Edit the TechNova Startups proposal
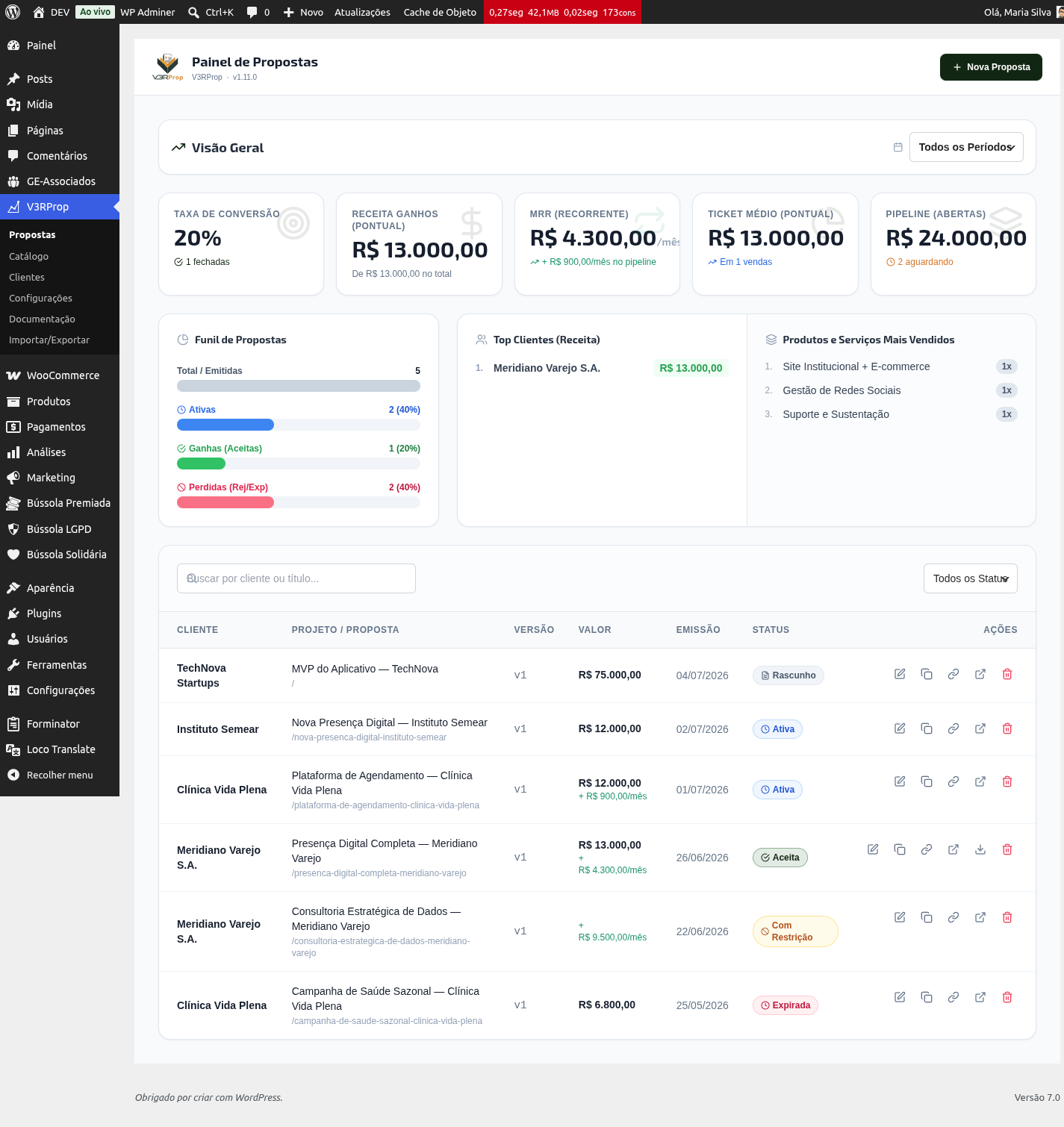Viewport: 1064px width, 1127px height. point(900,674)
